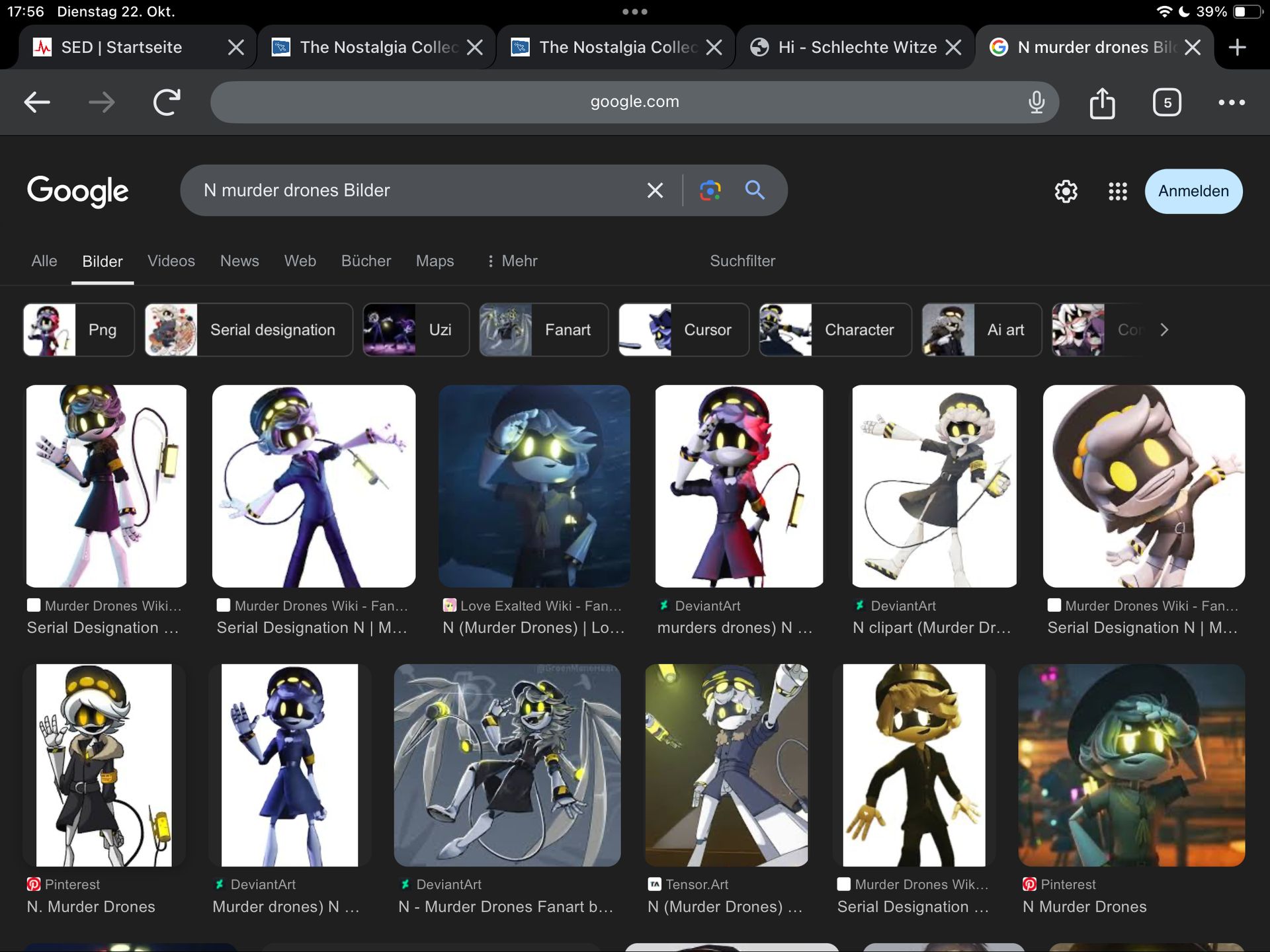Open Google settings gear icon
This screenshot has height=952, width=1270.
[x=1066, y=192]
